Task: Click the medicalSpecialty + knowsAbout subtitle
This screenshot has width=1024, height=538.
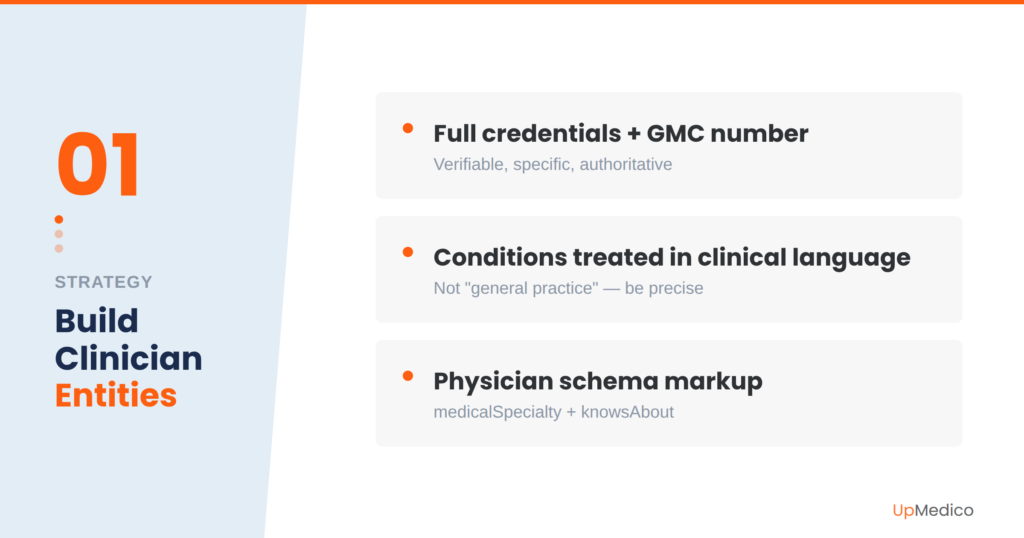Action: [553, 411]
